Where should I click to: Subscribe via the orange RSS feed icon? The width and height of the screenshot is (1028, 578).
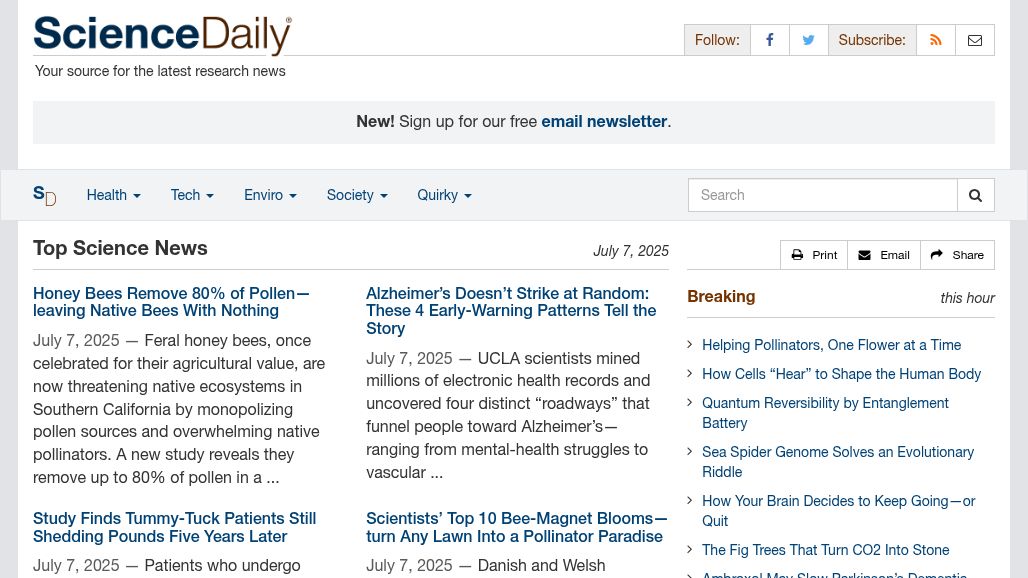click(936, 40)
